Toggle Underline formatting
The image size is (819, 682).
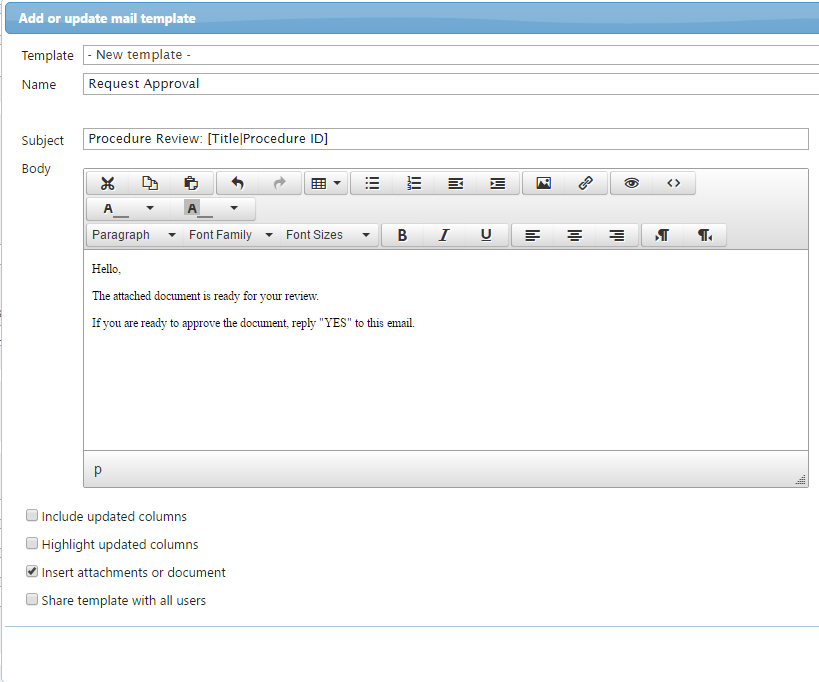pos(486,235)
